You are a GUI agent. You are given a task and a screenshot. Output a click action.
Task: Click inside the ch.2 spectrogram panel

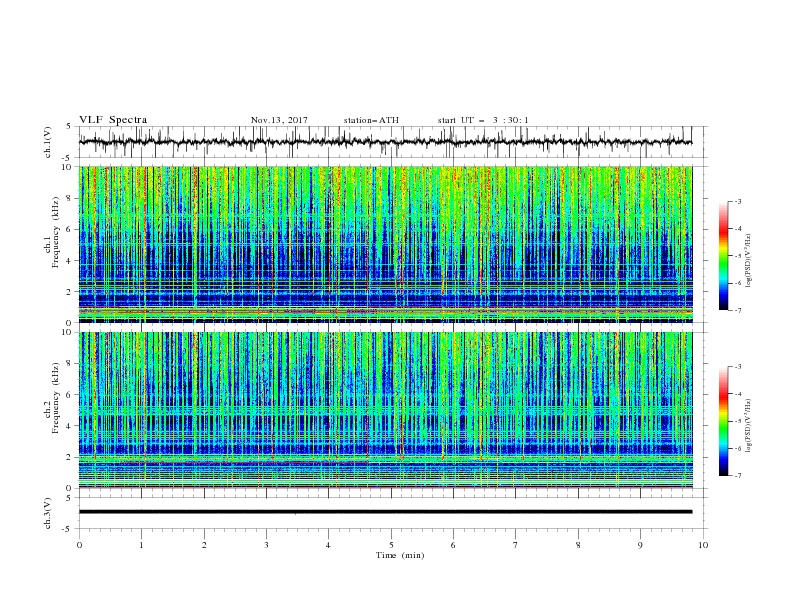(385, 410)
